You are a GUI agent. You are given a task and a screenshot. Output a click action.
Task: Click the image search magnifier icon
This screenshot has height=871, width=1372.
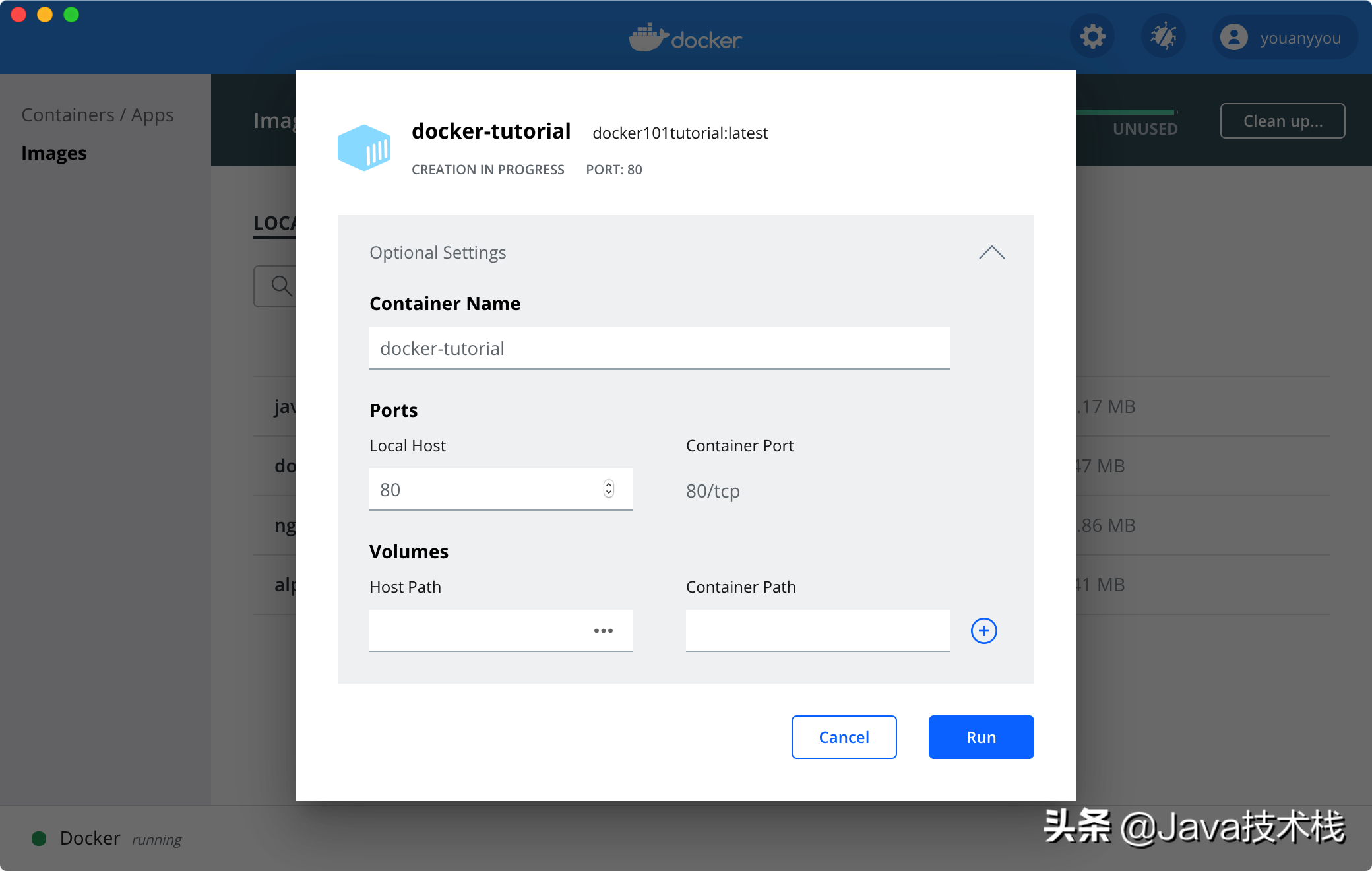click(281, 286)
